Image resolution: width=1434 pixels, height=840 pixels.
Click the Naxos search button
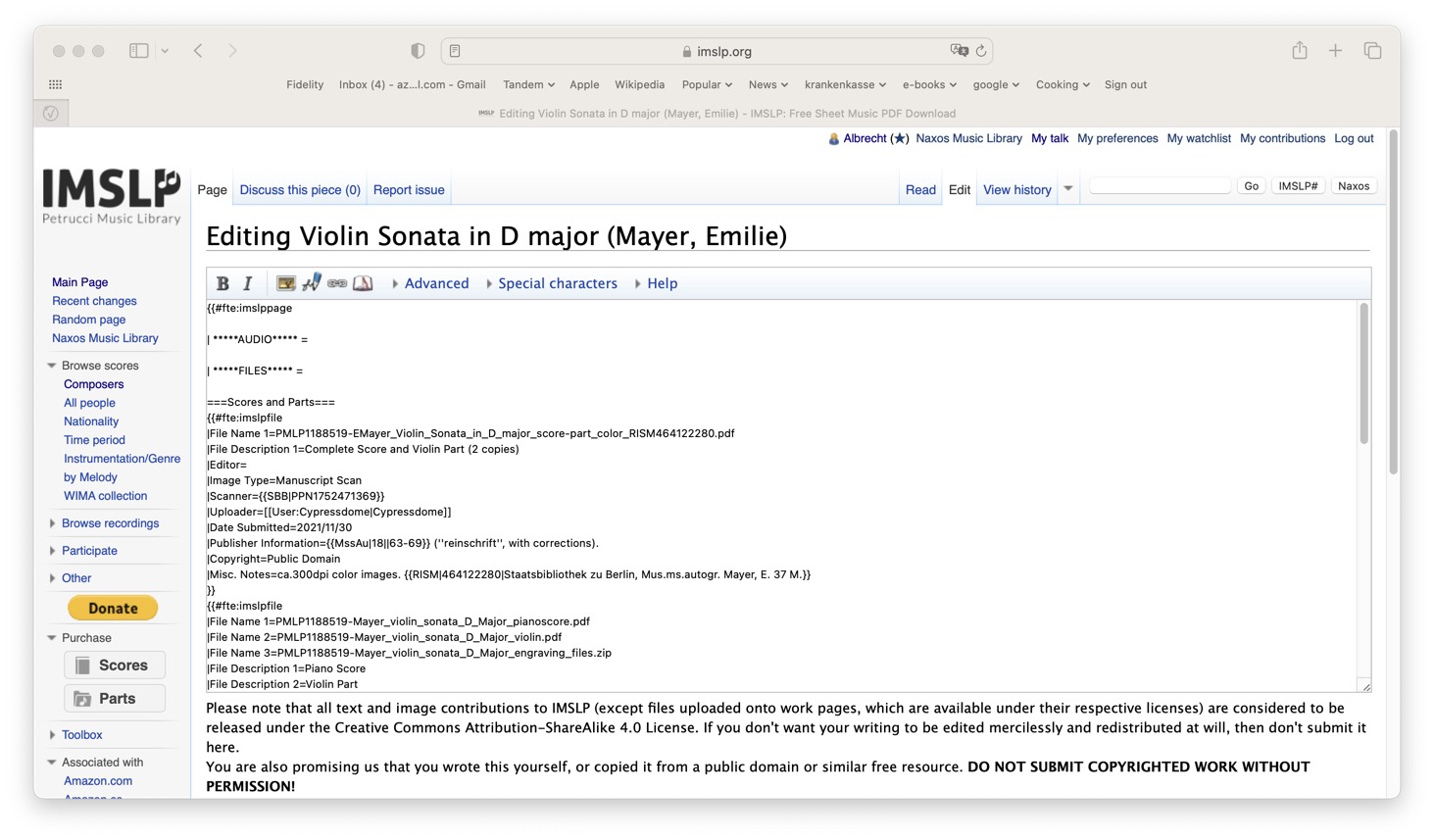(x=1354, y=186)
